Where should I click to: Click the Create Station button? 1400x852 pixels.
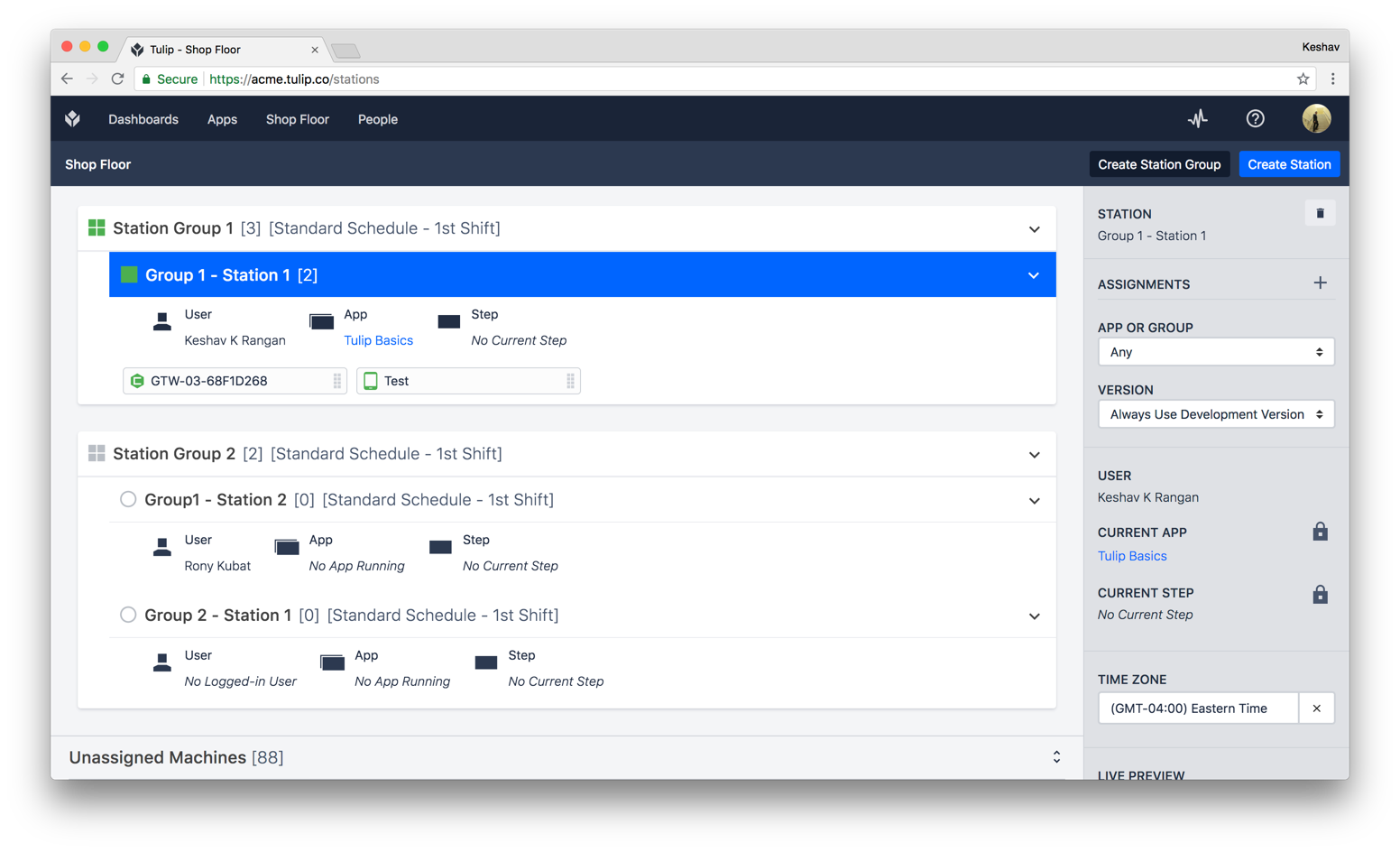[1289, 164]
